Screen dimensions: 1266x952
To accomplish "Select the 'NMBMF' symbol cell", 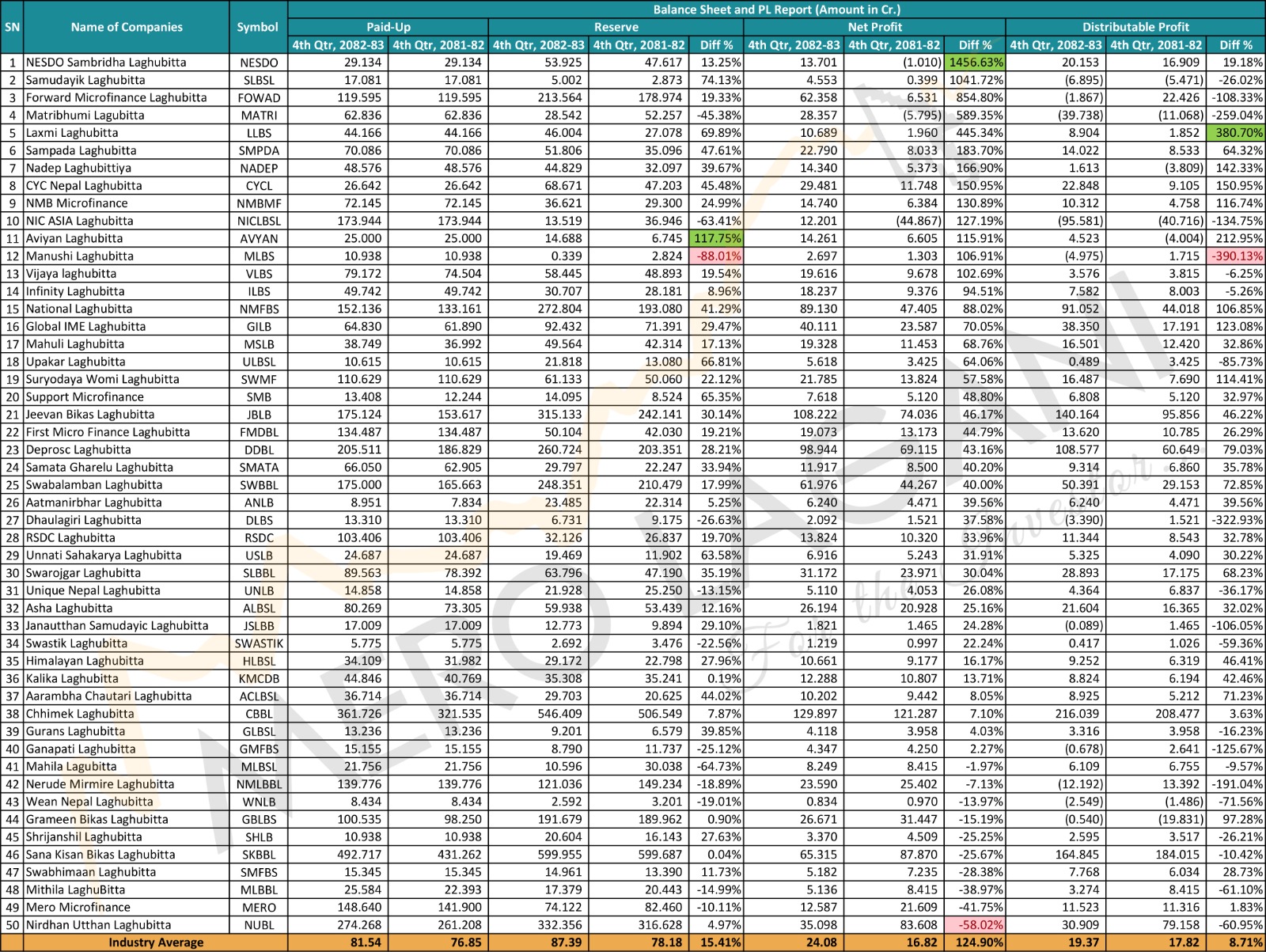I will [259, 203].
